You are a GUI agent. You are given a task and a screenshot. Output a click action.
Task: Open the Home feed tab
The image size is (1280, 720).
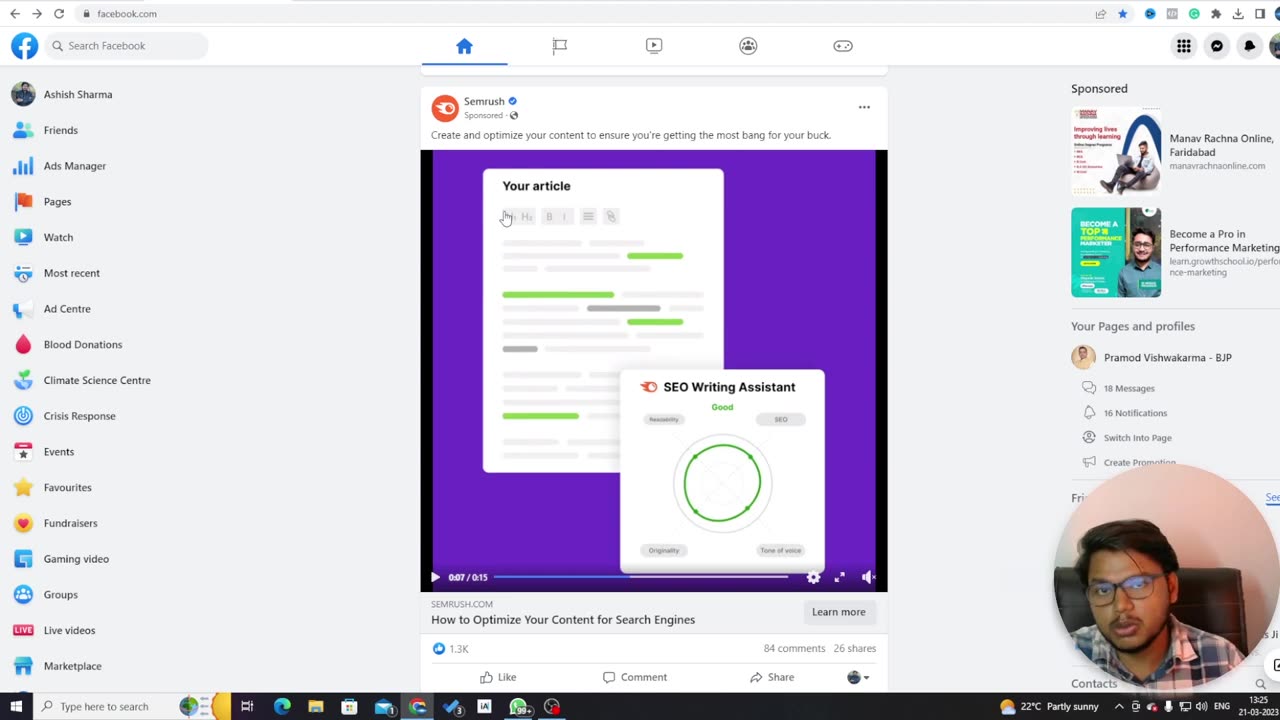pyautogui.click(x=464, y=46)
